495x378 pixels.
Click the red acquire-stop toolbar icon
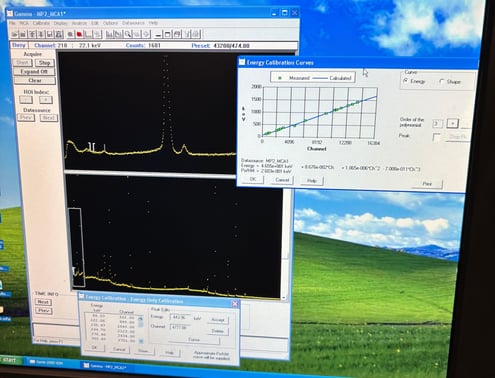pyautogui.click(x=79, y=34)
